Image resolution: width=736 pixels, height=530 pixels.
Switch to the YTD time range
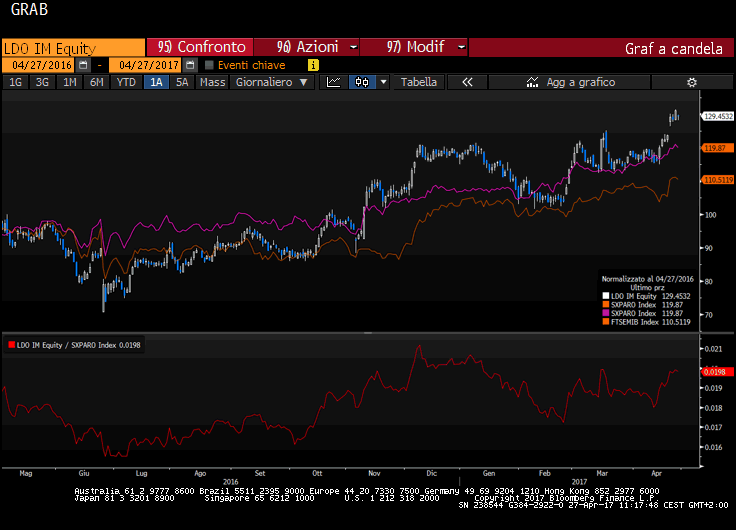pyautogui.click(x=126, y=82)
